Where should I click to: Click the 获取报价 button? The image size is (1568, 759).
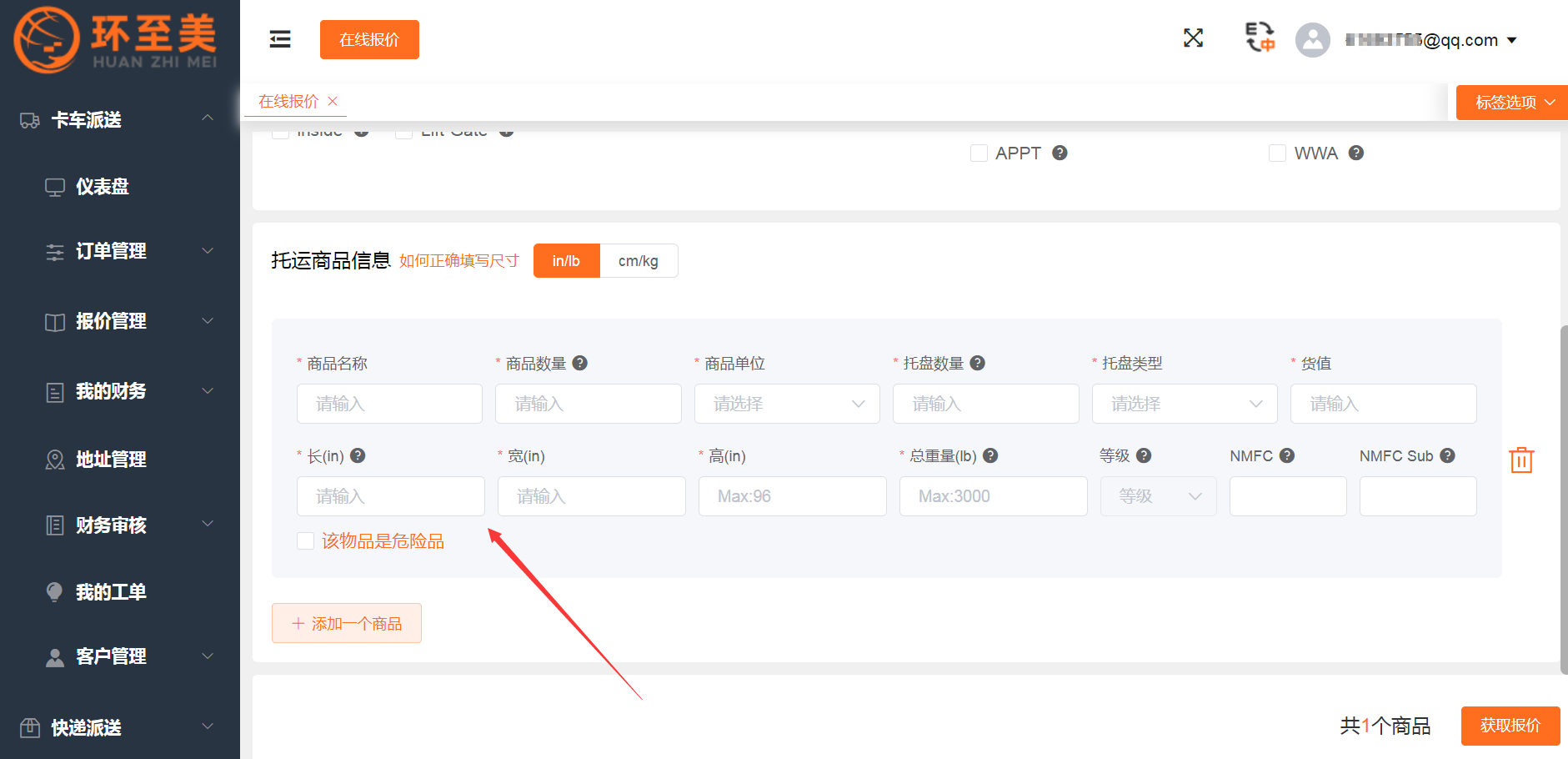click(x=1510, y=726)
